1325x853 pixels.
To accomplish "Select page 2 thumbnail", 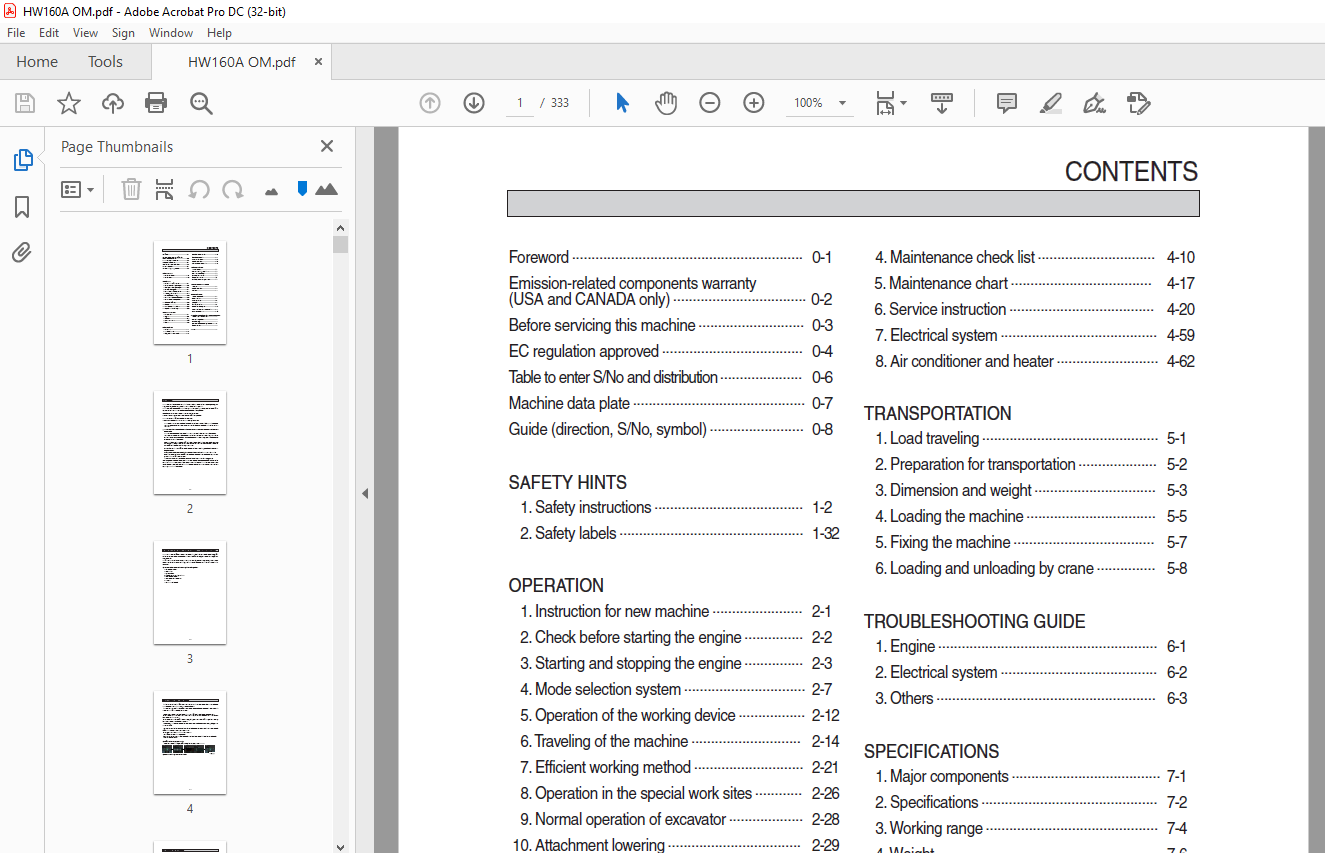I will (x=190, y=442).
